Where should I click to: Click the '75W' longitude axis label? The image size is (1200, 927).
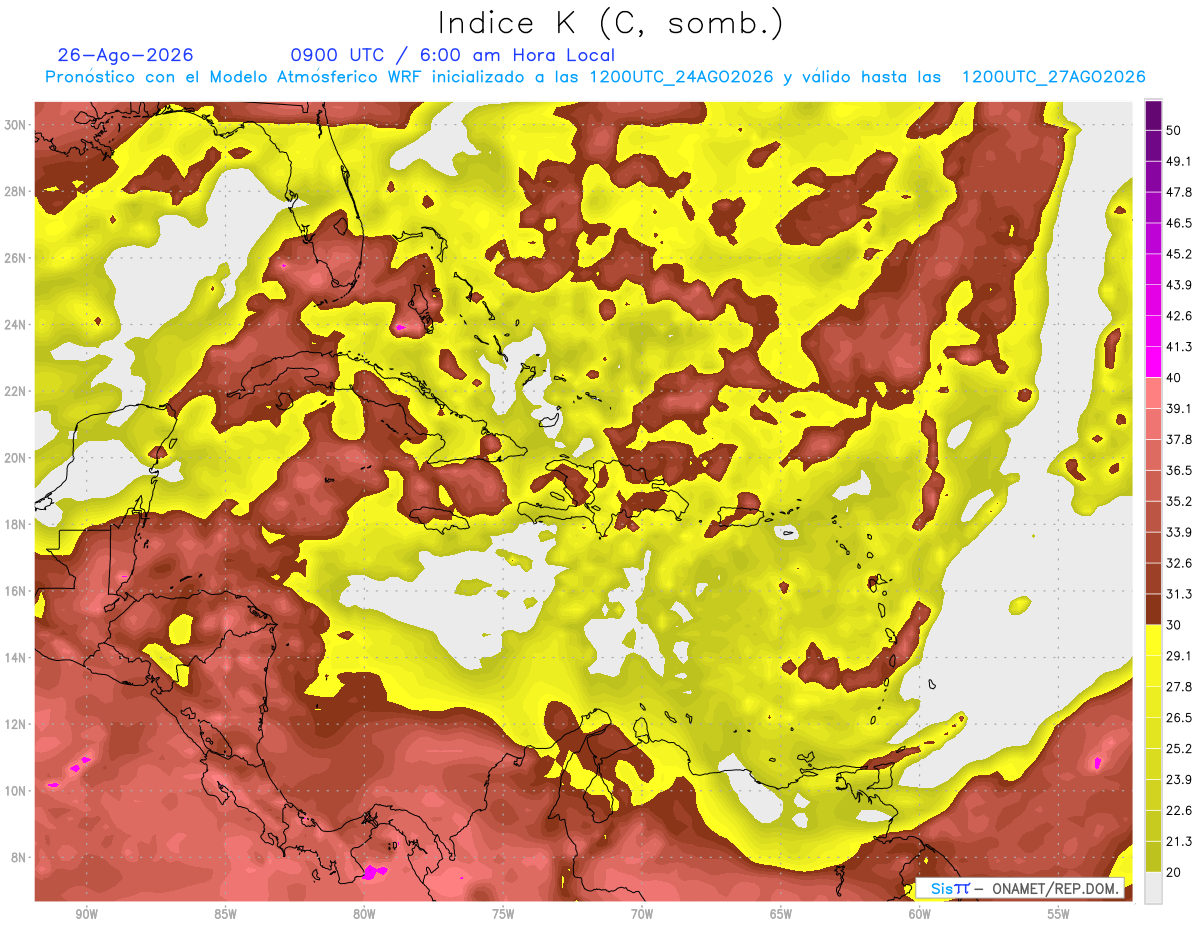click(503, 914)
